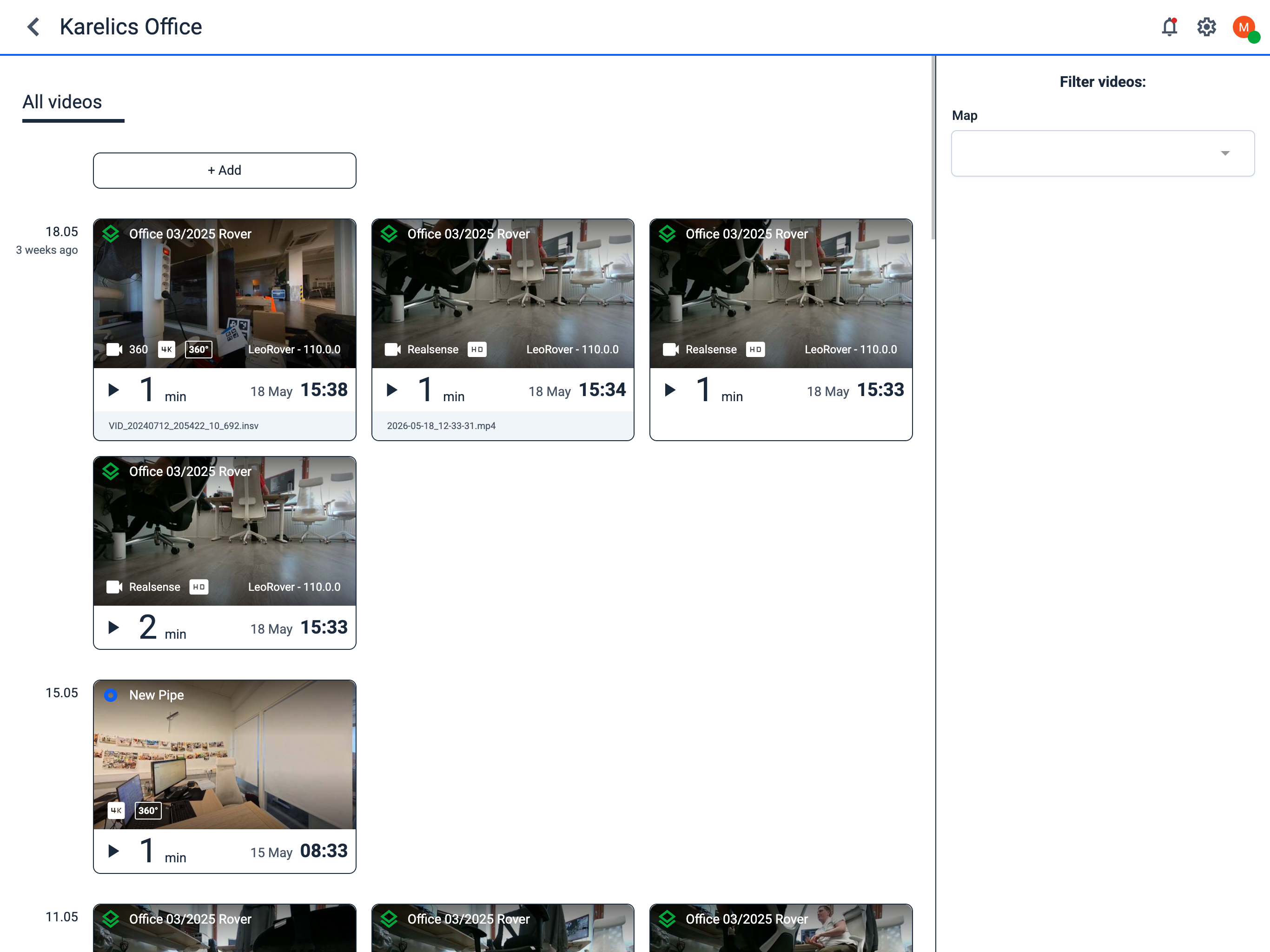
Task: Click the HD badge on 2 min 15:33 video
Action: click(198, 587)
